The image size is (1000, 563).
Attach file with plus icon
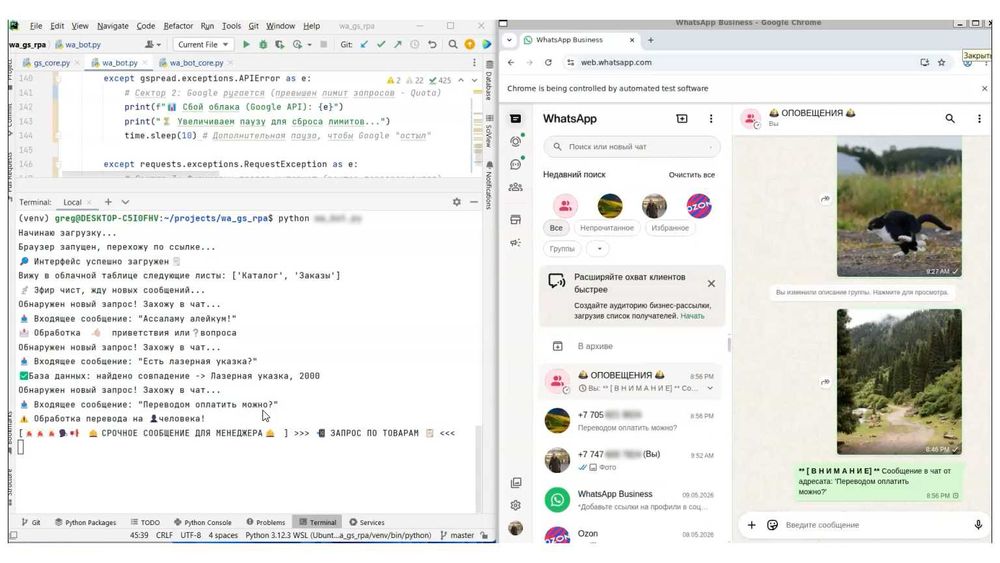pos(751,525)
